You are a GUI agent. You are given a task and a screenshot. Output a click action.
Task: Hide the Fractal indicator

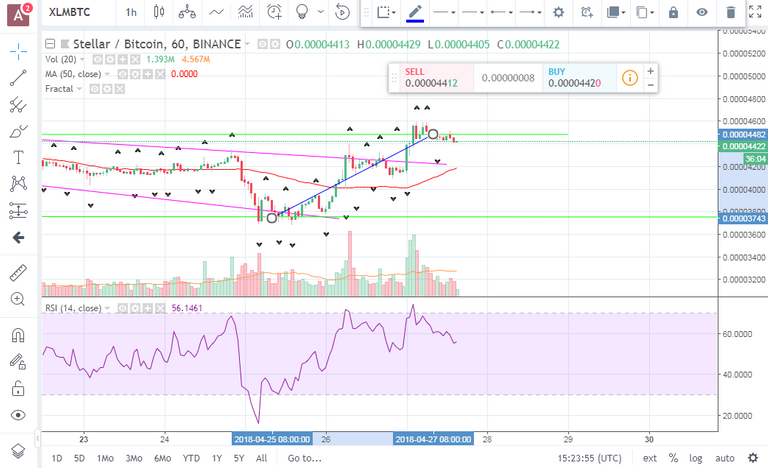coord(95,89)
